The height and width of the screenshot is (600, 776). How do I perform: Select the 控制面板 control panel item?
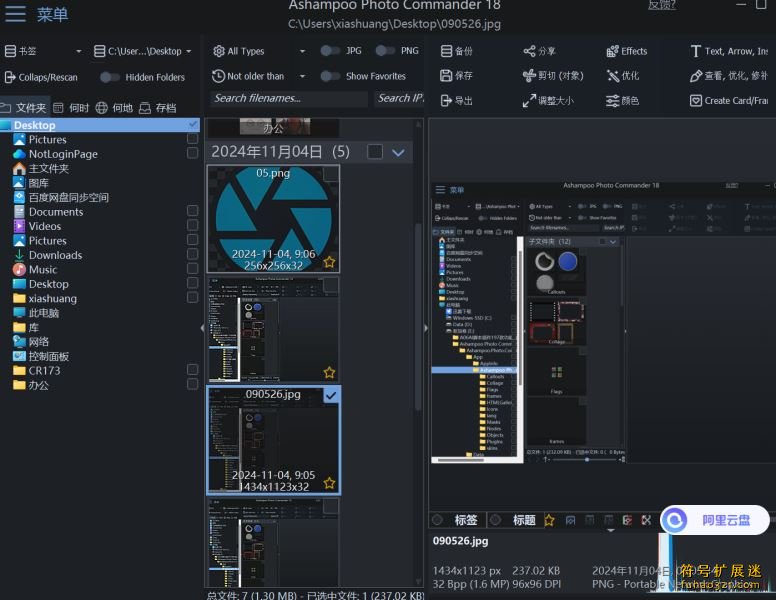click(x=42, y=356)
